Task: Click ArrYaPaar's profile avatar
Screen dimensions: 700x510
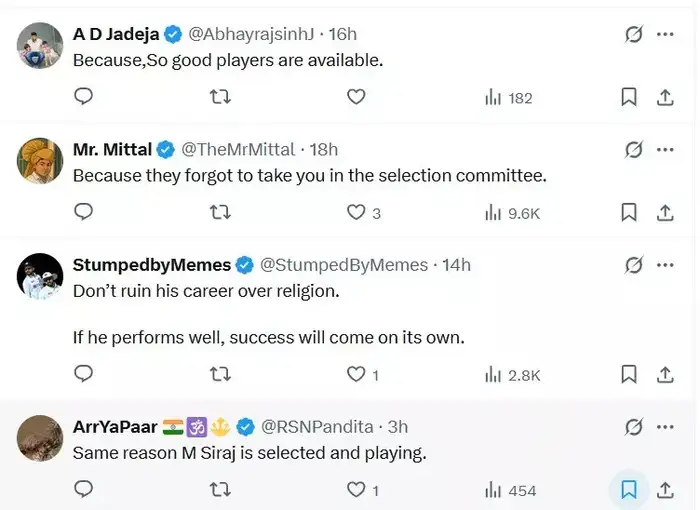Action: tap(41, 438)
